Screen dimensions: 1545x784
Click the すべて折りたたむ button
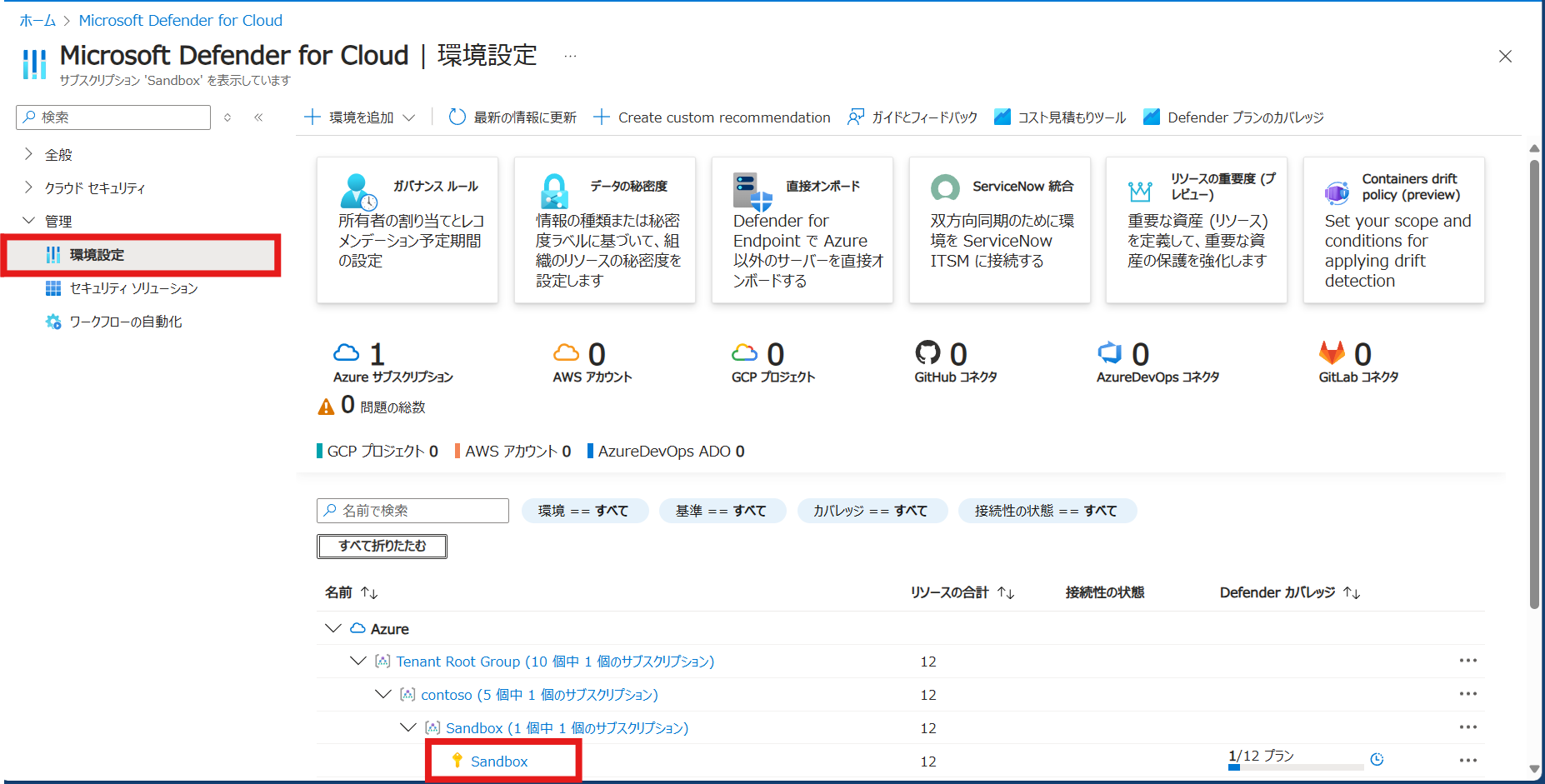(382, 546)
